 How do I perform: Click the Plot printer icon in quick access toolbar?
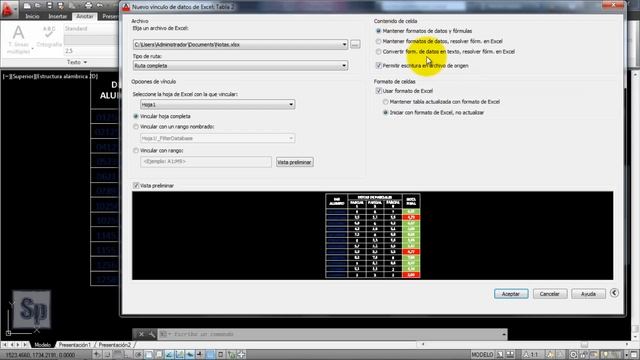pos(89,6)
